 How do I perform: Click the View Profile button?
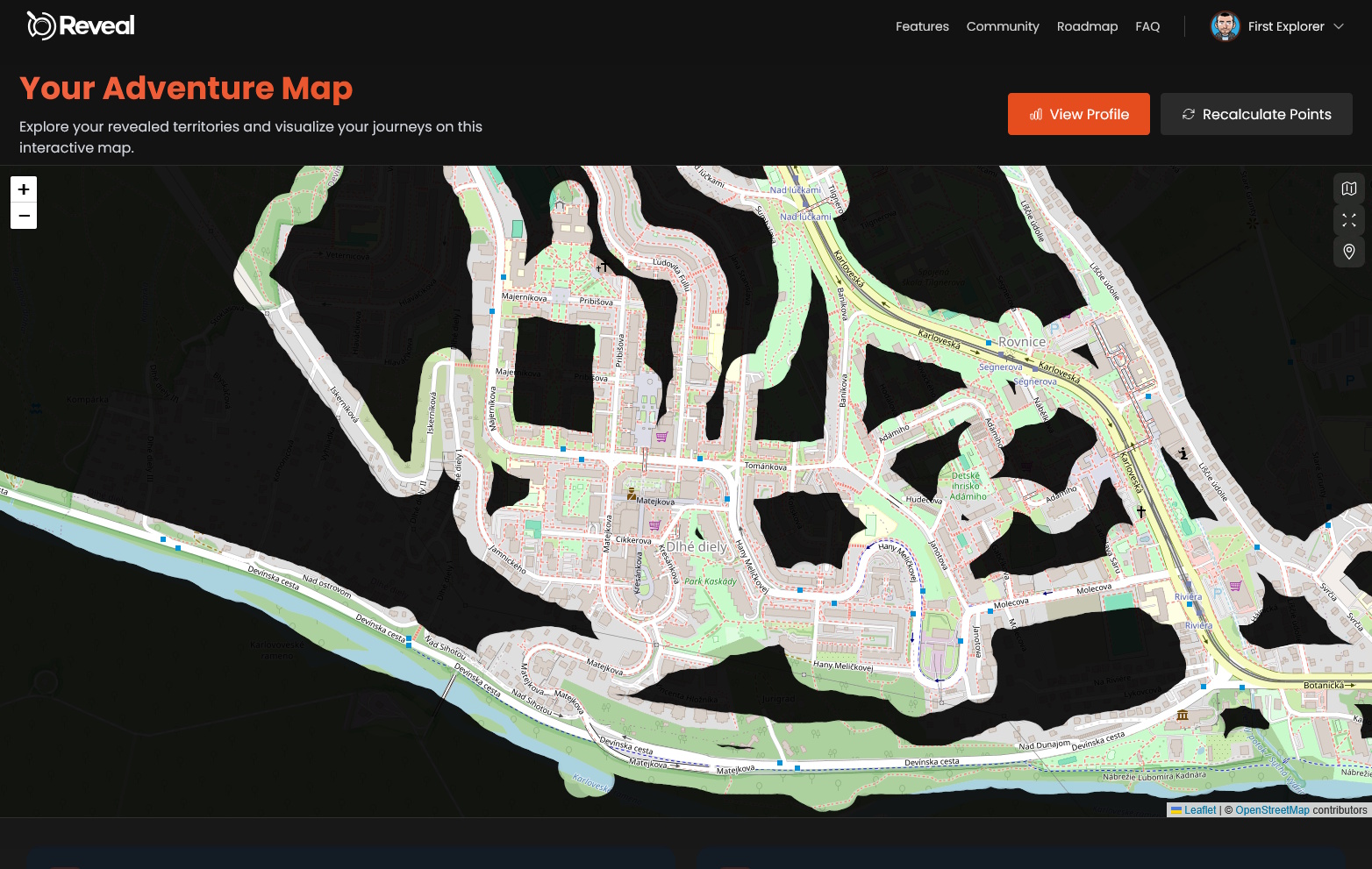click(x=1079, y=114)
